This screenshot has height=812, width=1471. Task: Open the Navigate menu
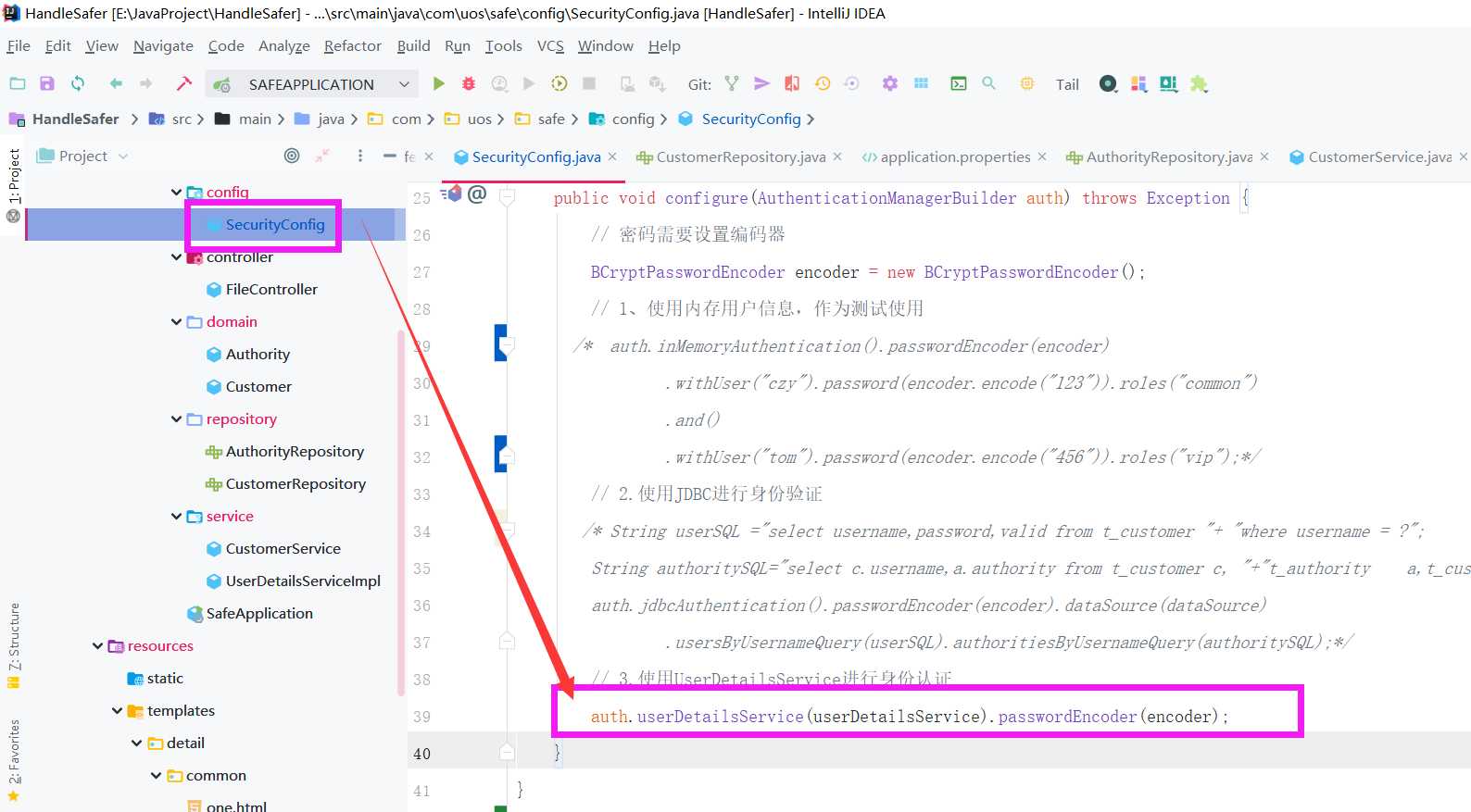point(163,45)
